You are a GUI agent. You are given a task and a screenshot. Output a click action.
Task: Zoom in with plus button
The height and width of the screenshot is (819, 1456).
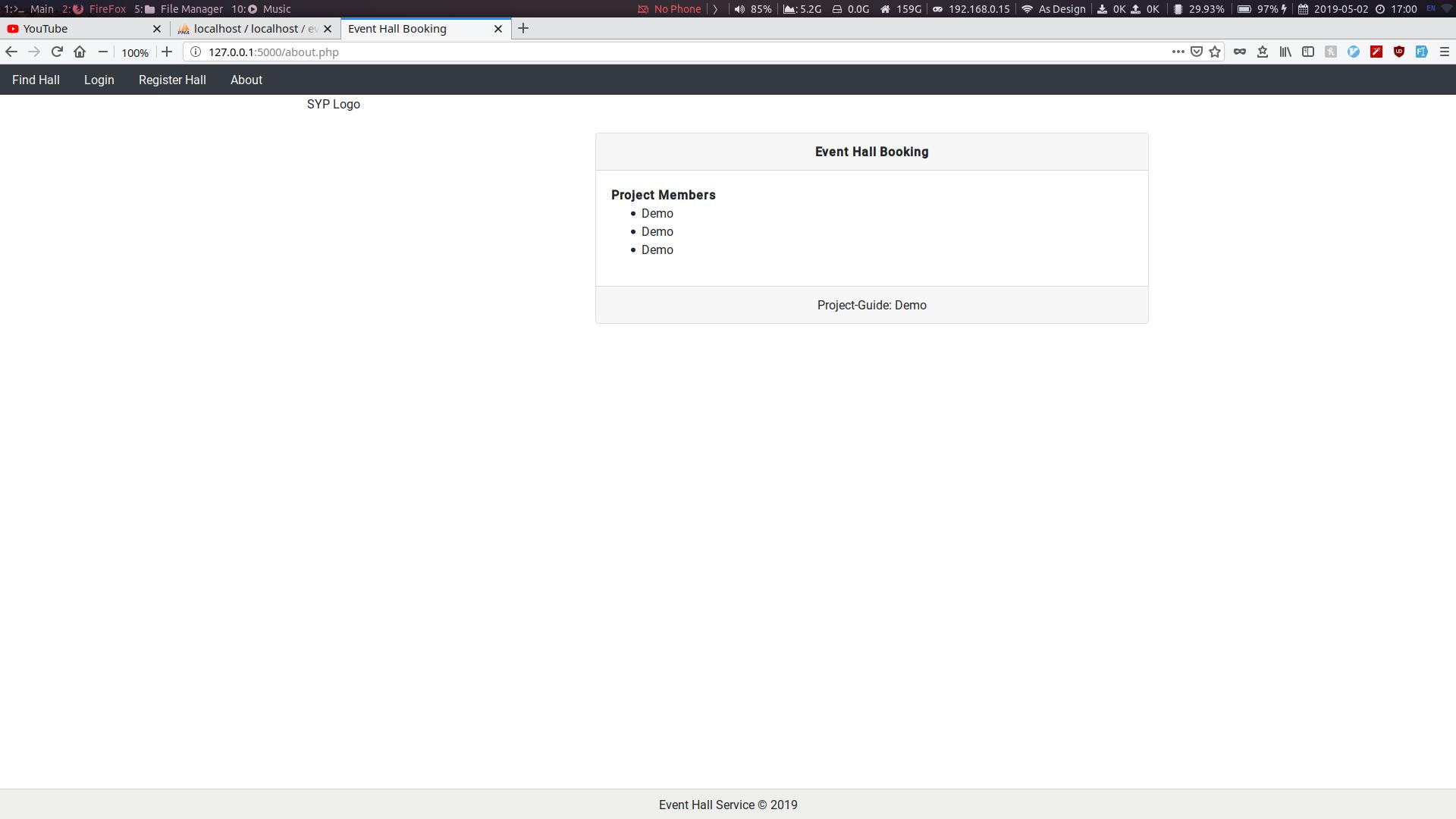point(167,52)
